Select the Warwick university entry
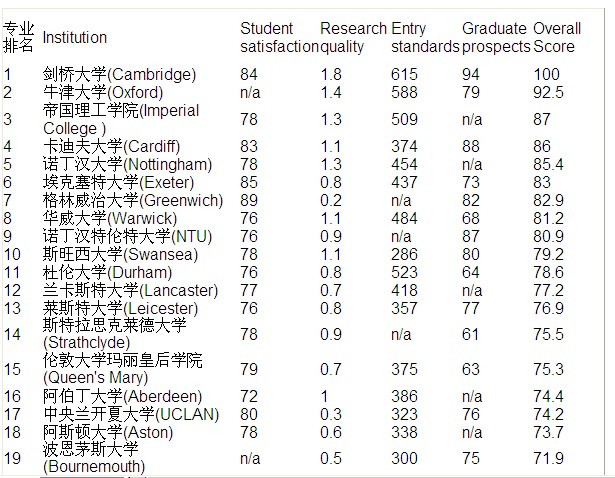Viewport: 615px width, 478px height. [110, 218]
